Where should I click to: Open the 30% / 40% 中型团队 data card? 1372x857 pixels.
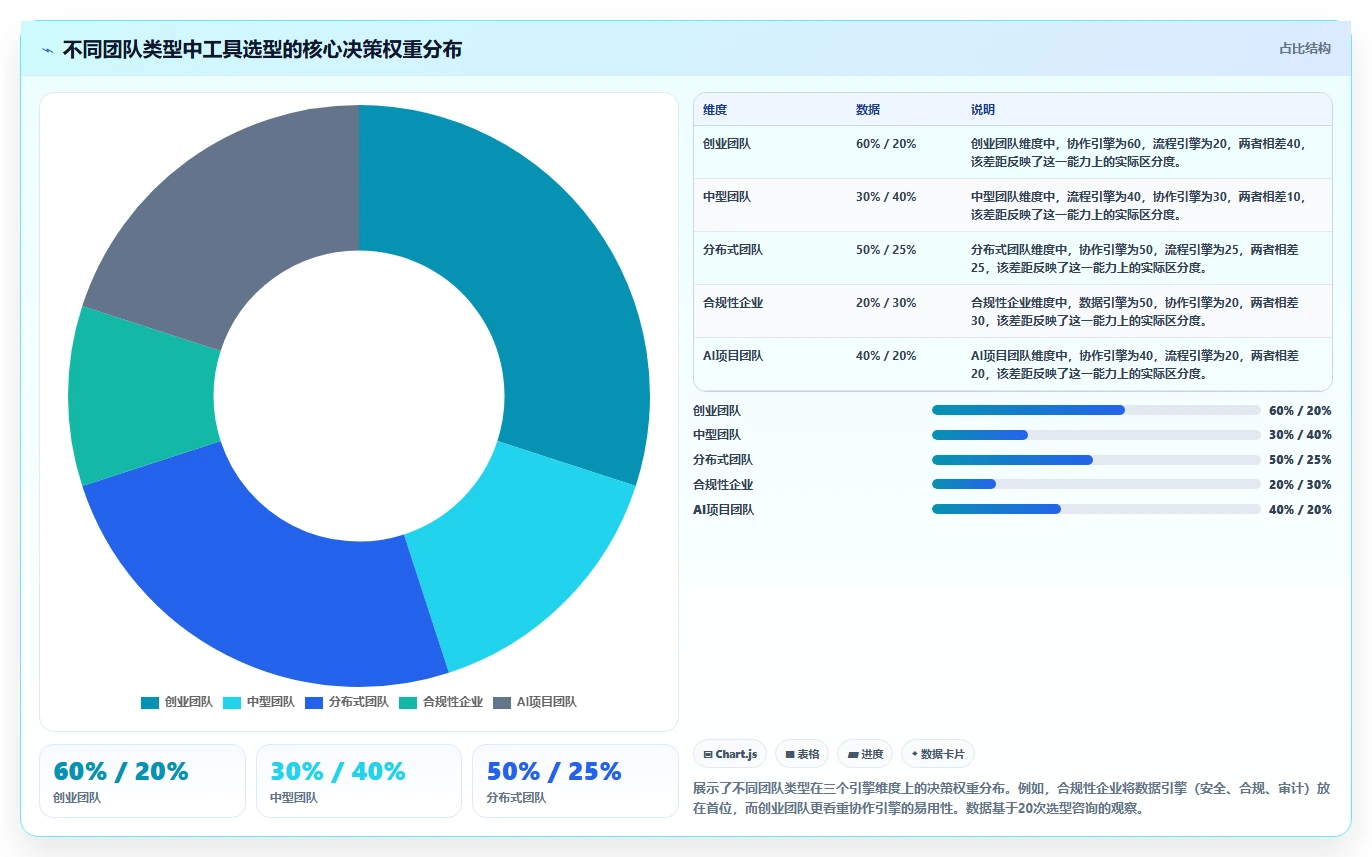[359, 781]
